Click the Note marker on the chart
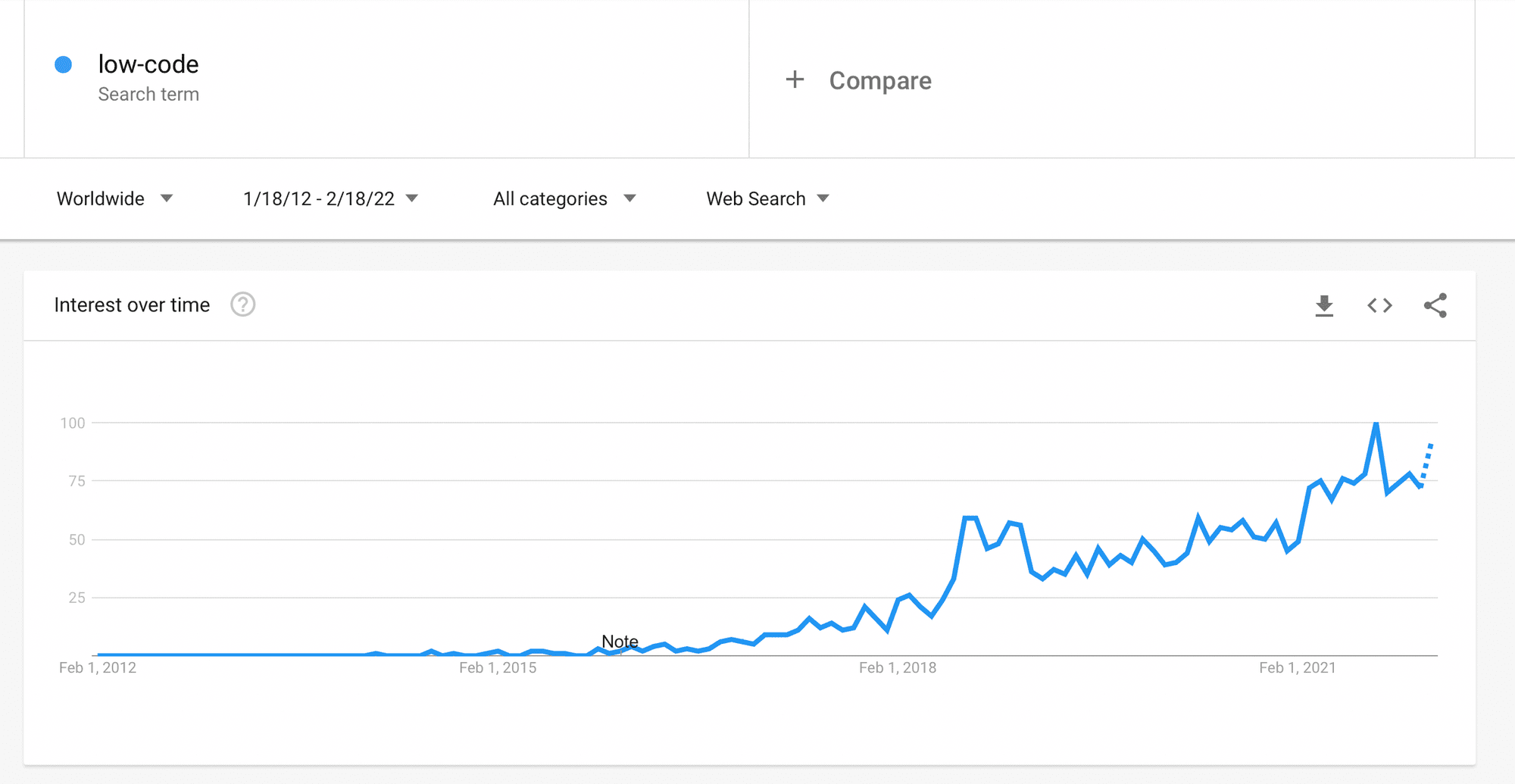This screenshot has width=1515, height=784. pyautogui.click(x=621, y=641)
